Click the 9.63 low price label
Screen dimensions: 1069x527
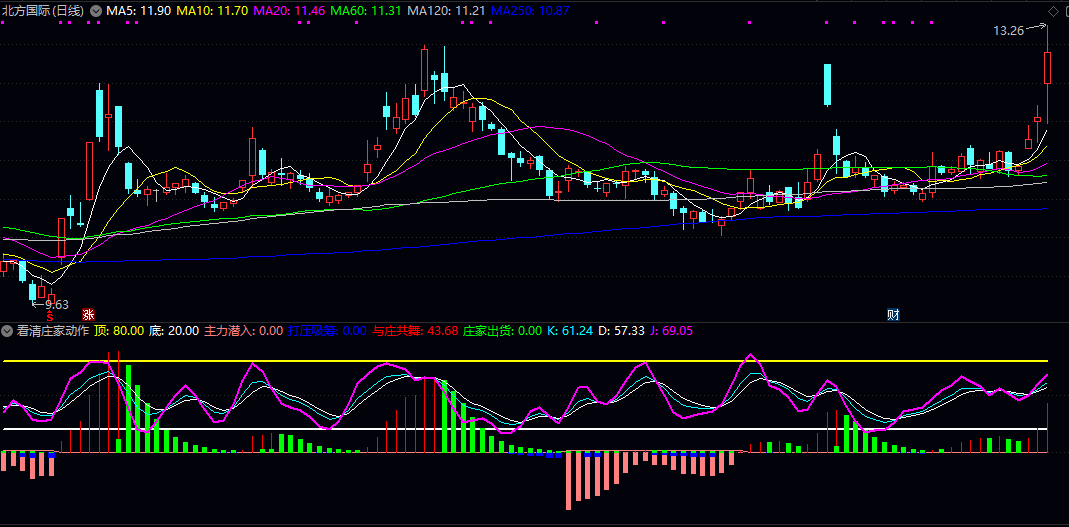[57, 304]
